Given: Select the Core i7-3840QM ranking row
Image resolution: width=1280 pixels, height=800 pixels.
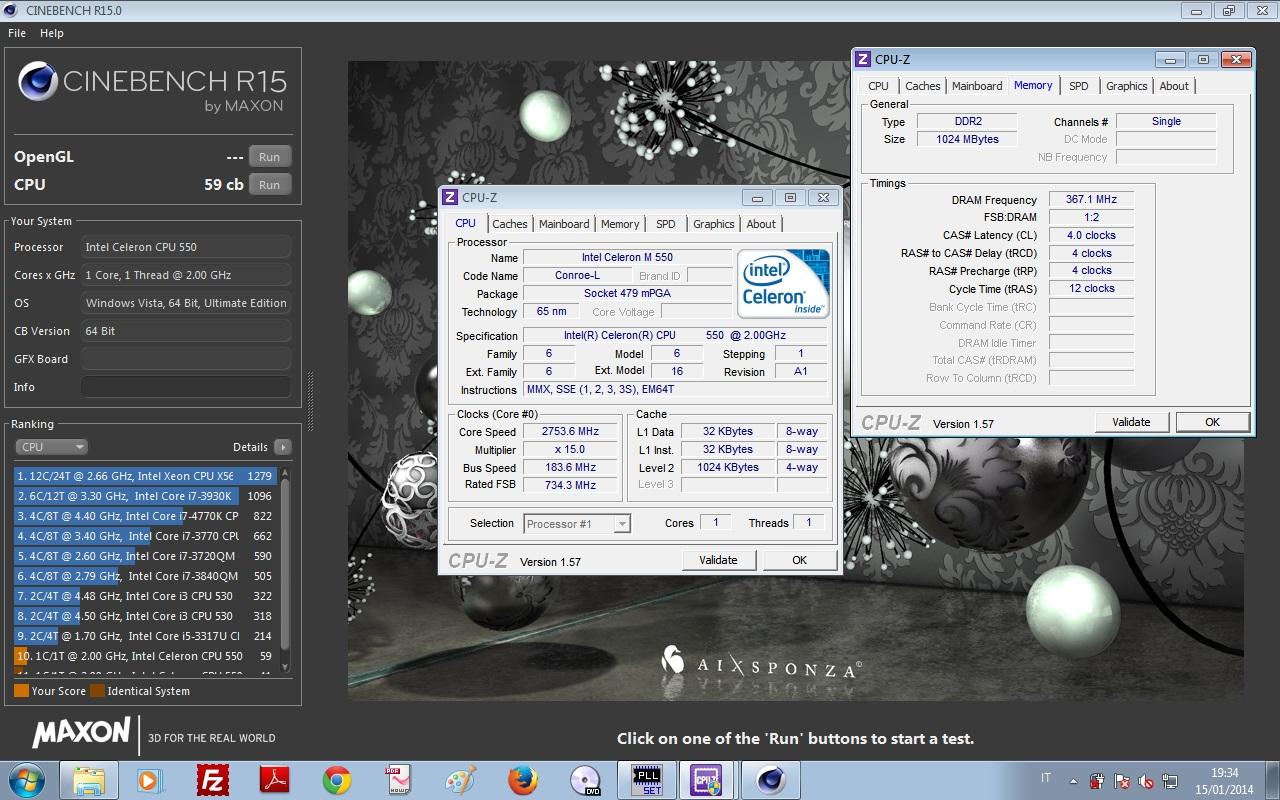Looking at the screenshot, I should click(x=145, y=576).
